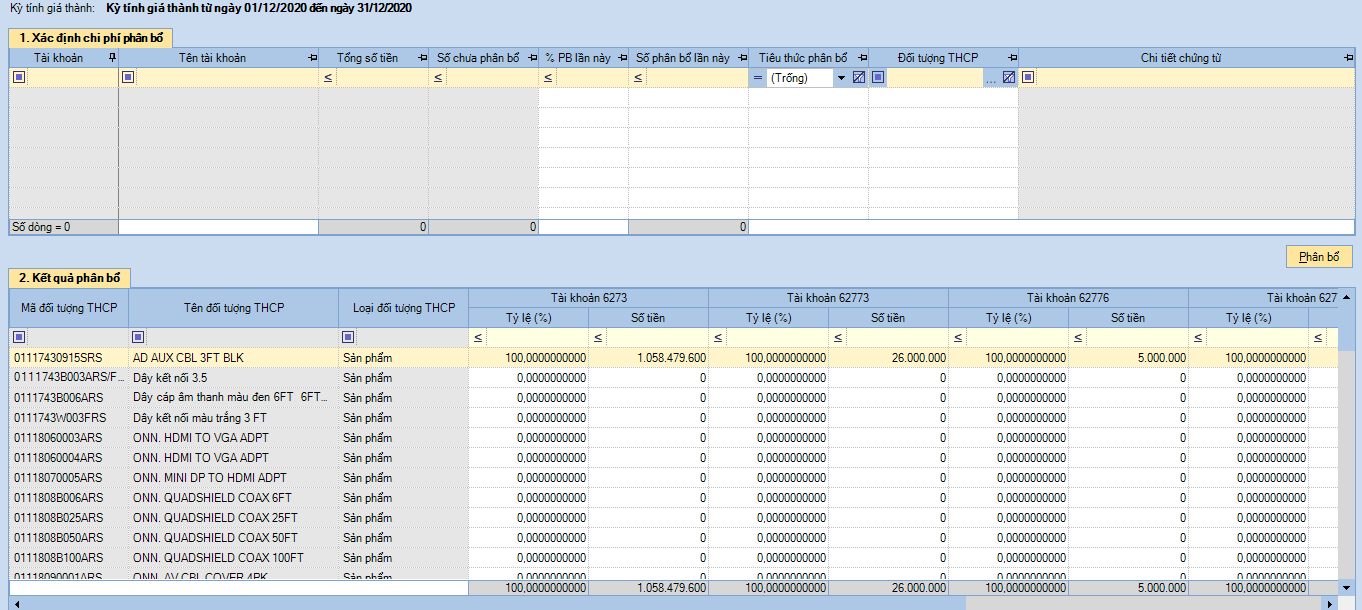Switch to tab 1. Xác định chi phí phân bổ
Image resolution: width=1362 pixels, height=610 pixels.
tap(91, 37)
